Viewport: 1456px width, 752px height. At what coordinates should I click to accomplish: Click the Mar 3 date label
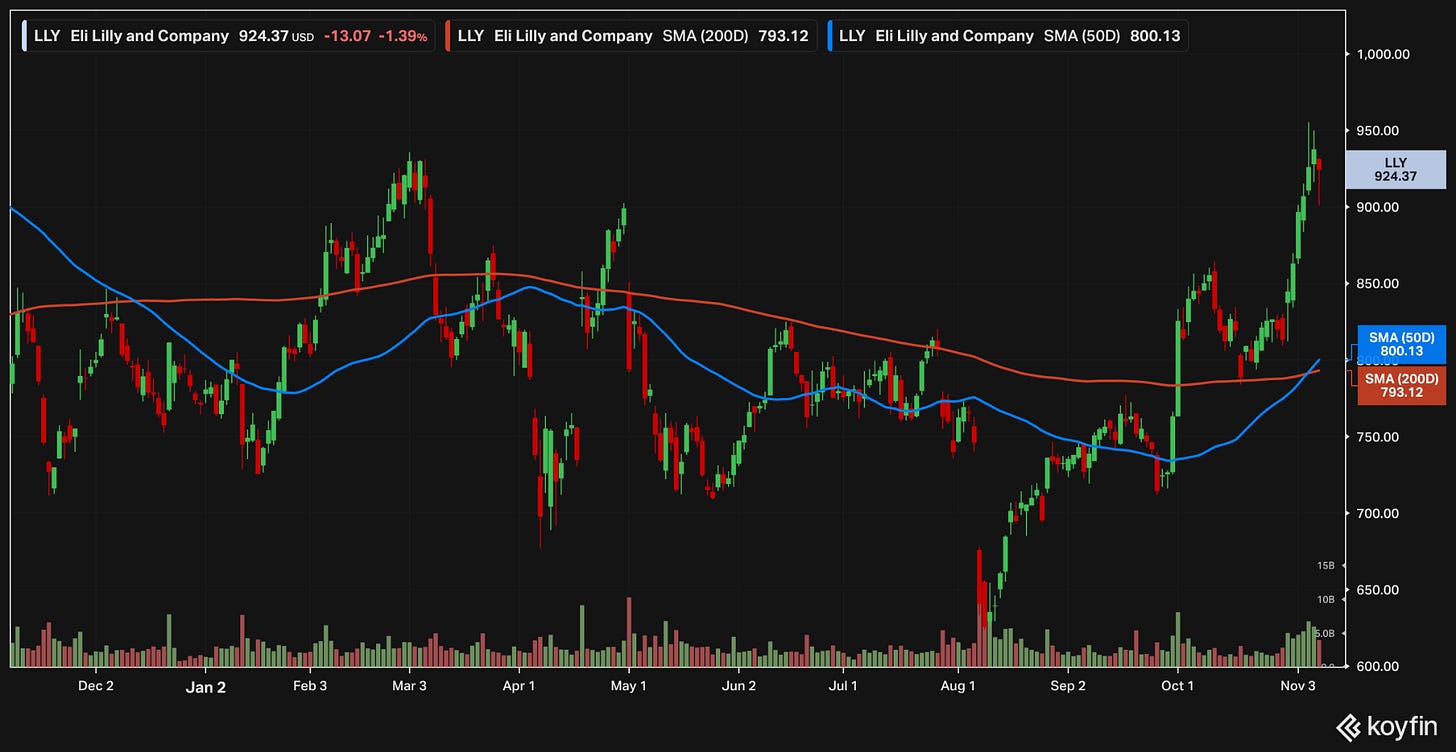410,686
